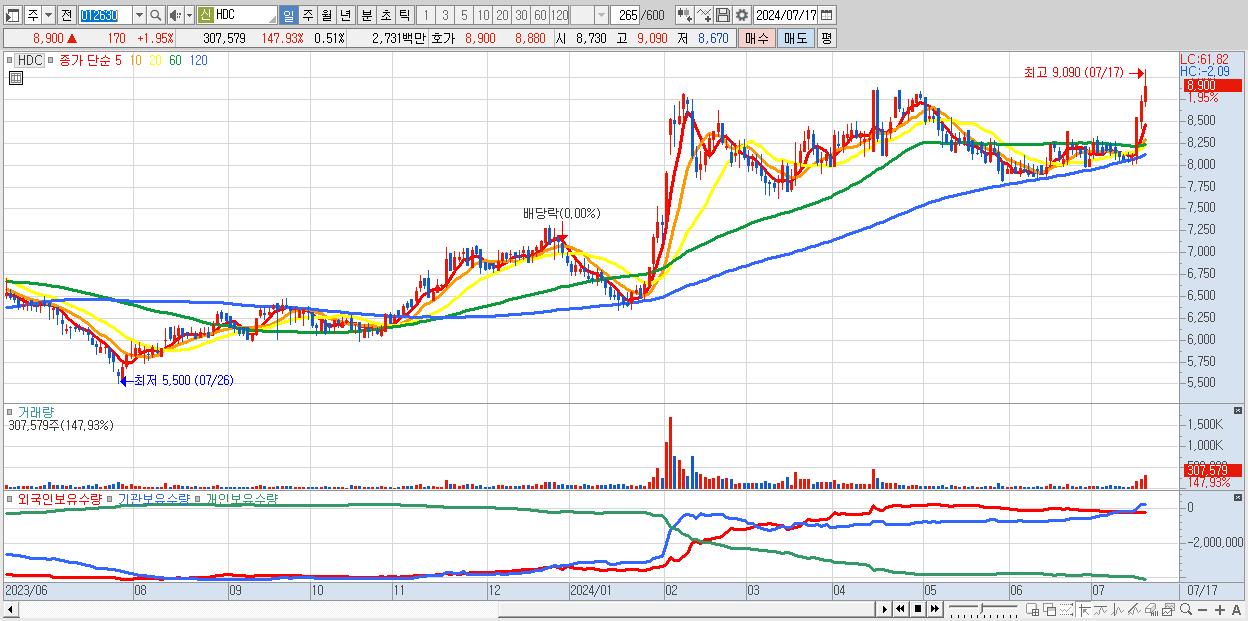Viewport: 1248px width, 621px height.
Task: Select the 년 (yearly) period button
Action: pos(345,15)
